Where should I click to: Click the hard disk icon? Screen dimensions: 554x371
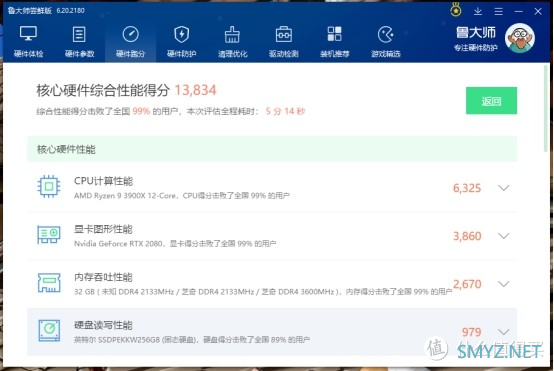click(49, 330)
